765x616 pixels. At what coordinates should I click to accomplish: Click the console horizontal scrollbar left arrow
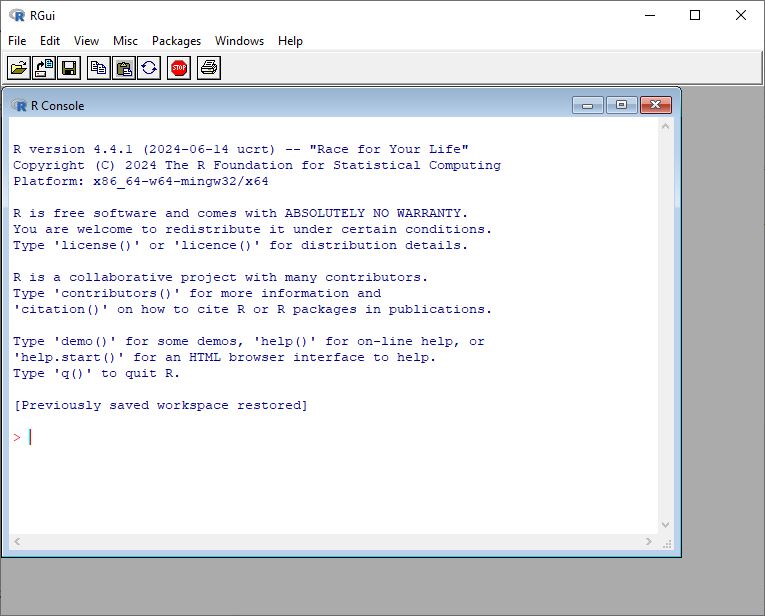tap(17, 541)
